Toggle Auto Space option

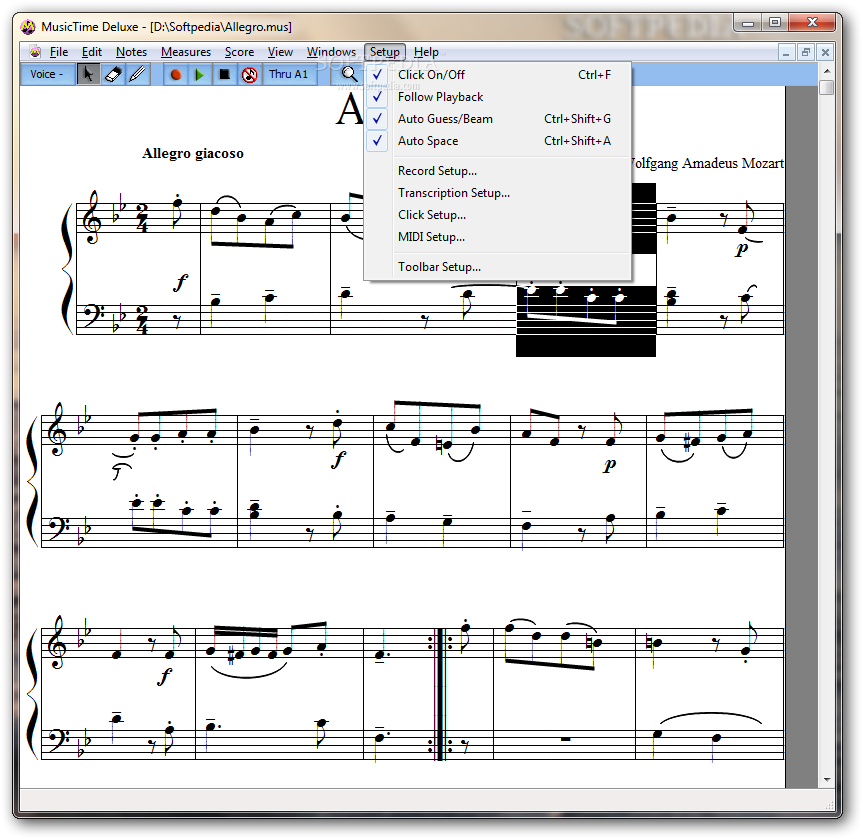(498, 141)
